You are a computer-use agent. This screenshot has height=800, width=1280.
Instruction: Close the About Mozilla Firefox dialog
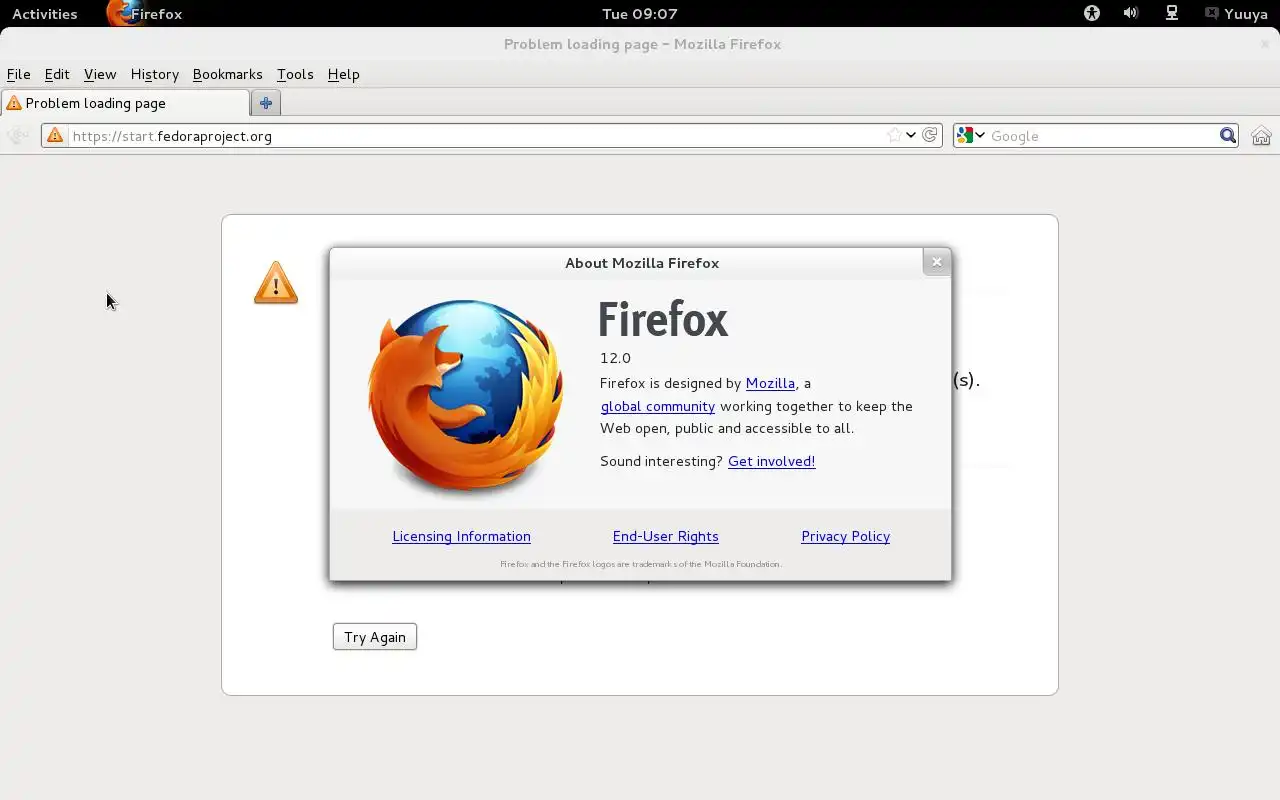[936, 262]
